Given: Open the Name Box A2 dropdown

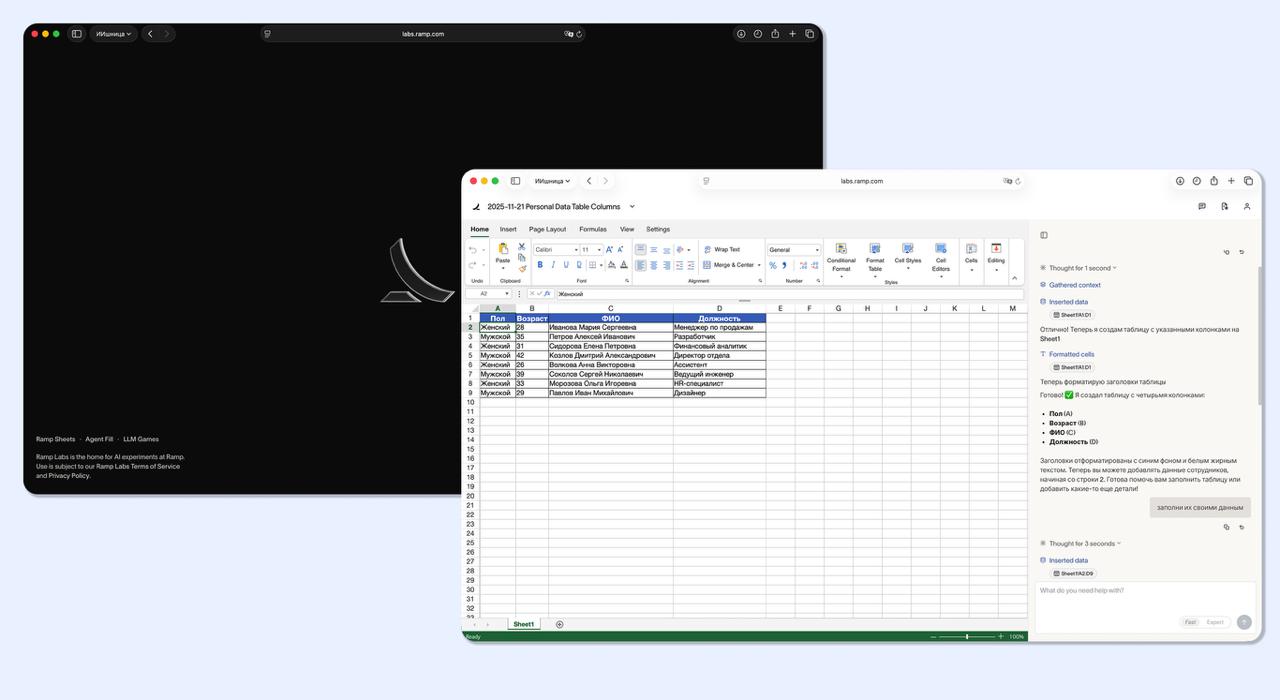Looking at the screenshot, I should click(507, 294).
